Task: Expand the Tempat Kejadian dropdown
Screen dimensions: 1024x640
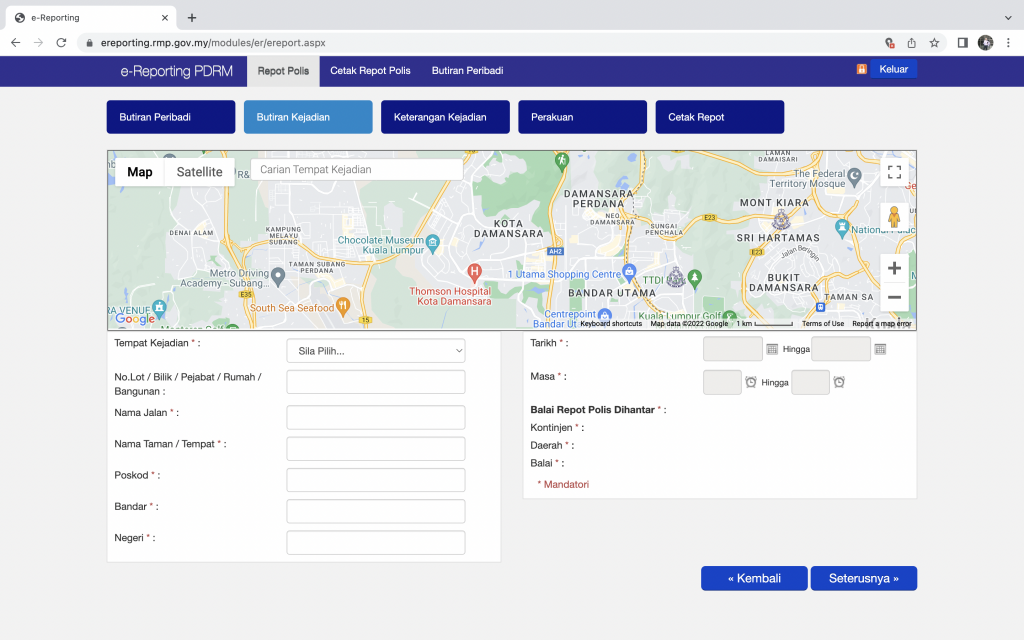Action: (376, 351)
